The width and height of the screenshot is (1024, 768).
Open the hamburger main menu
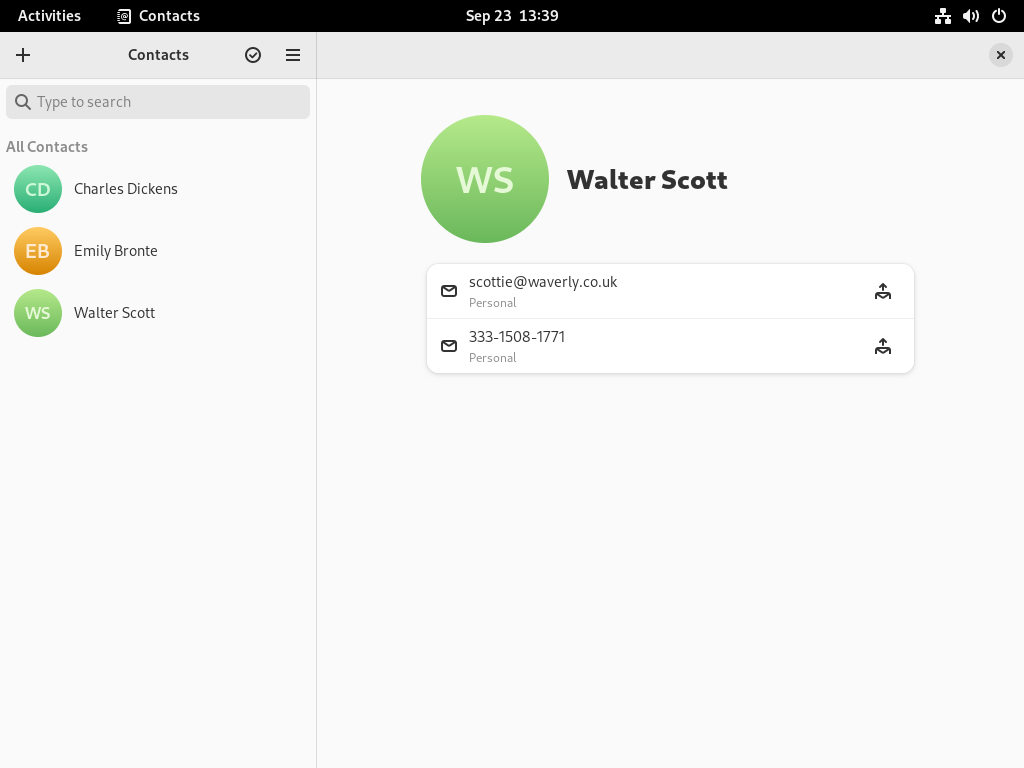tap(293, 55)
